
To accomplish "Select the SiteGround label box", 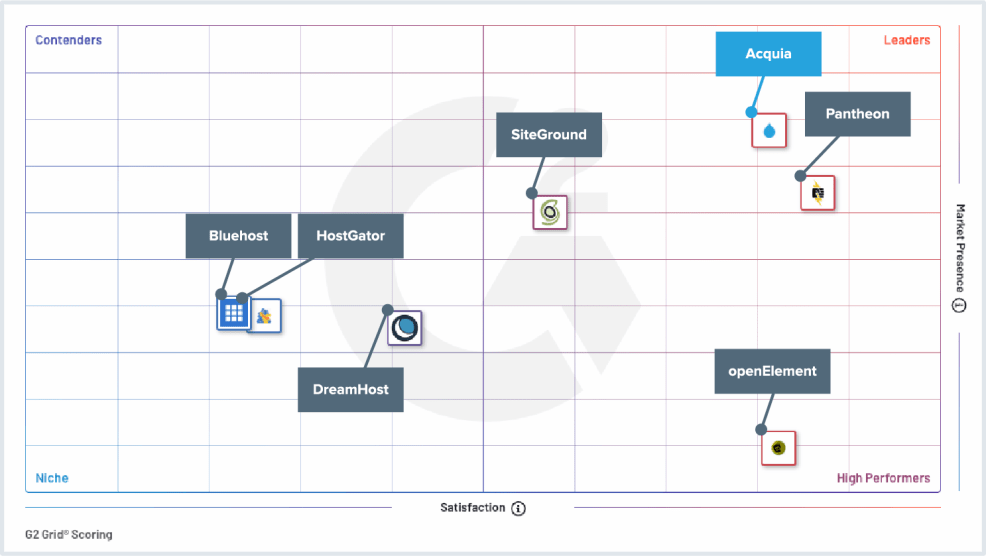I will (549, 135).
